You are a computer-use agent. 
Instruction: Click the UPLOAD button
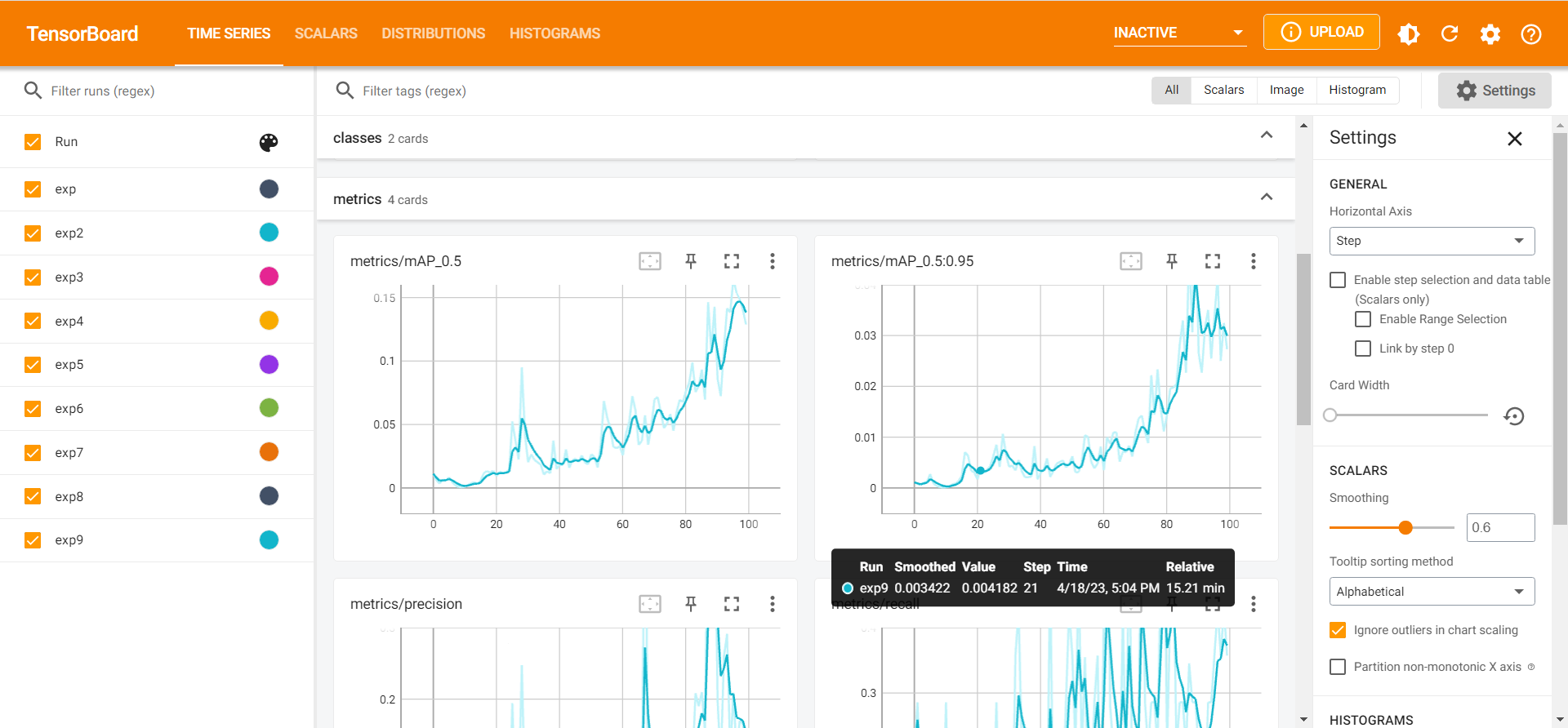(1321, 32)
